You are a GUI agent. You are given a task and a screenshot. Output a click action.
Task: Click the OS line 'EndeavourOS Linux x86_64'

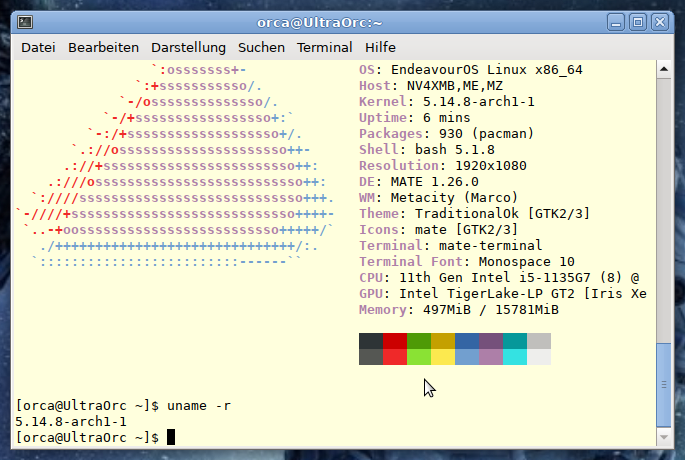[x=471, y=70]
